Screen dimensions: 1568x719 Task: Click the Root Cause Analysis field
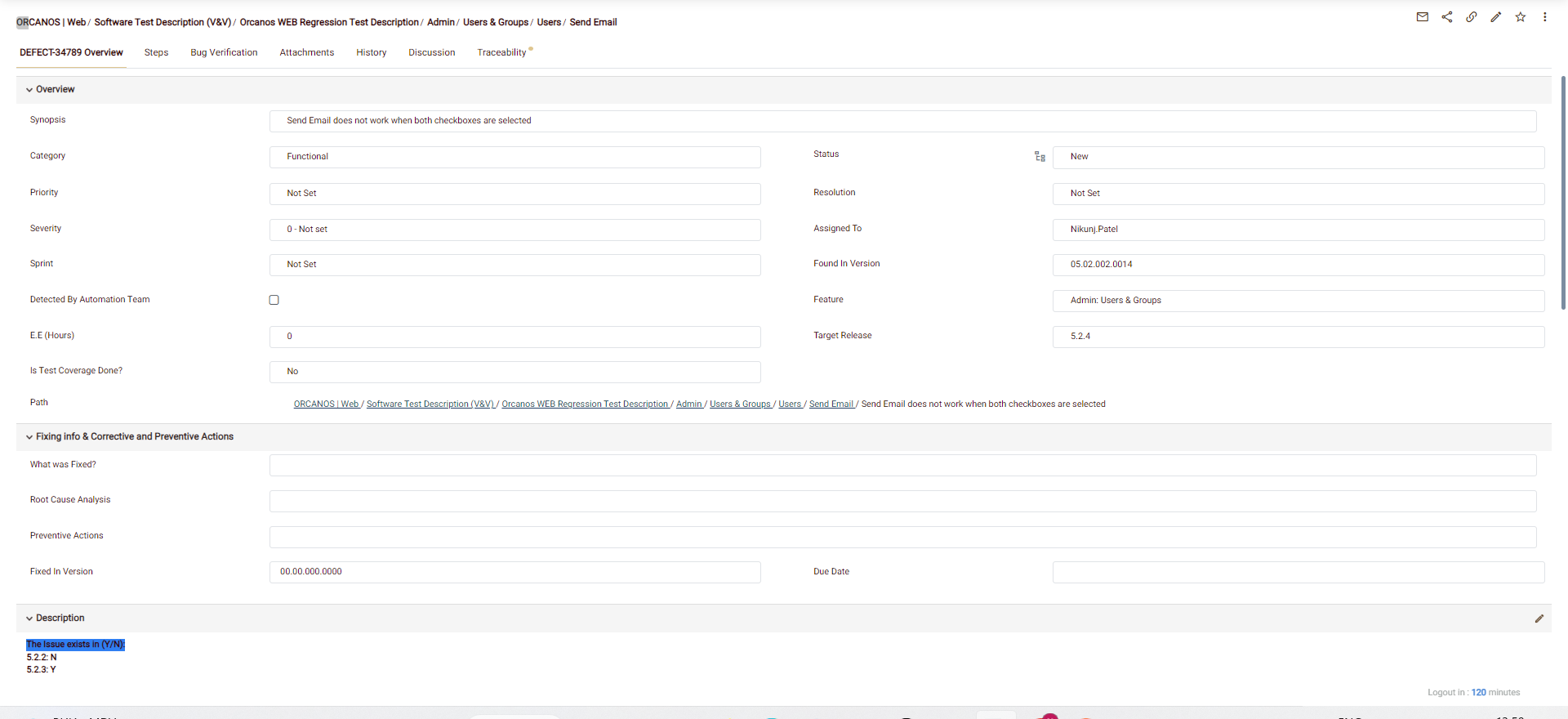click(902, 501)
